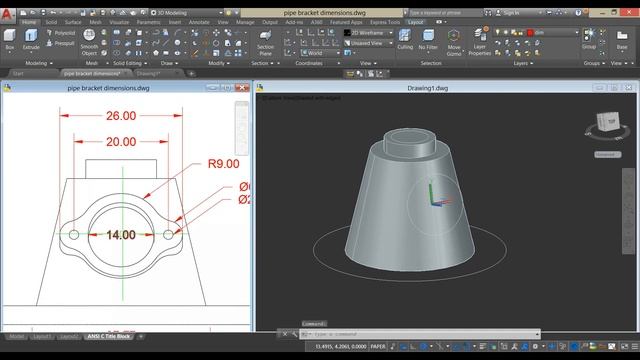Click the layer lightbulb on/off icon
This screenshot has width=640, height=360.
(497, 32)
